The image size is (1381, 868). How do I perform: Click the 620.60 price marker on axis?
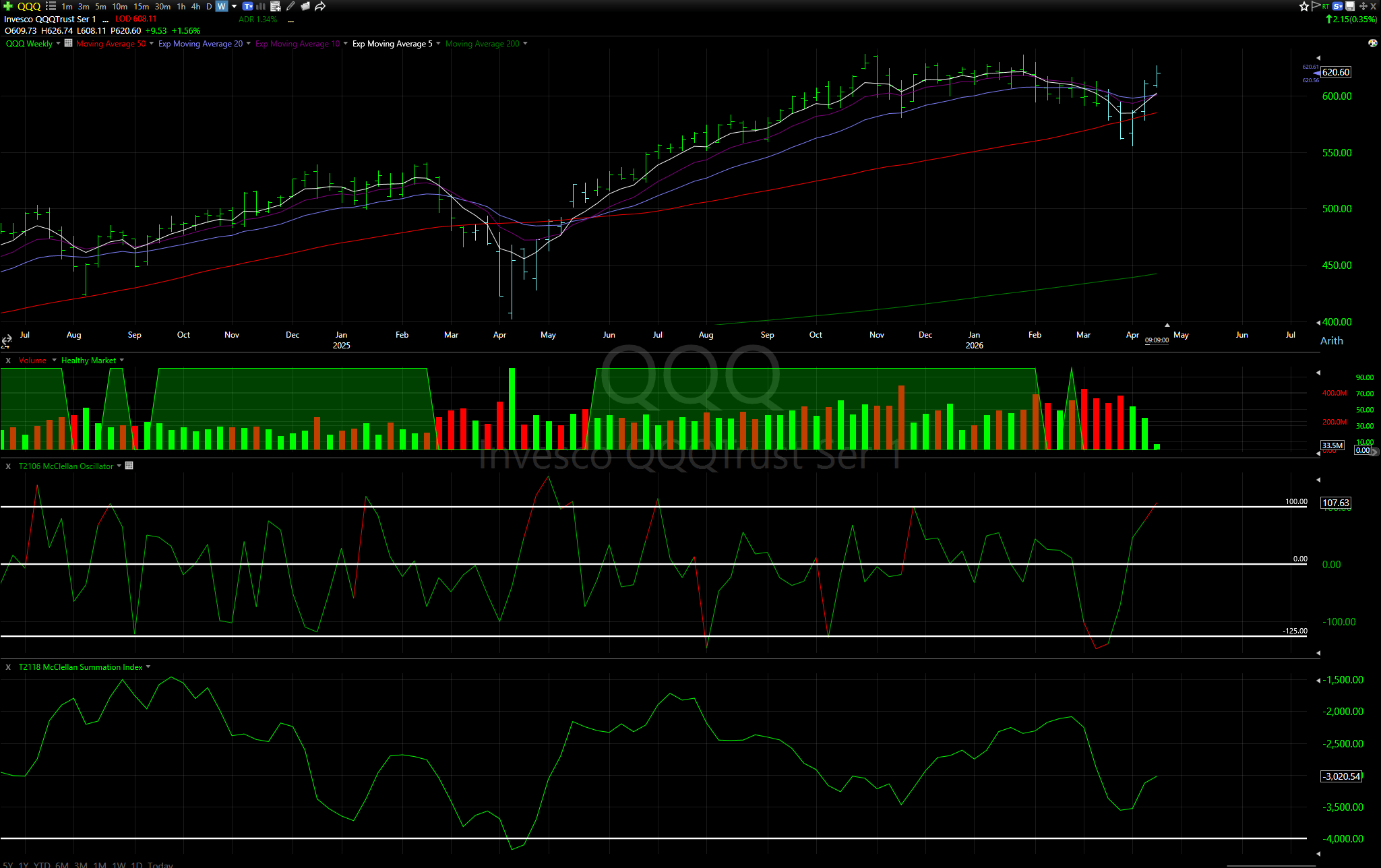tap(1335, 72)
